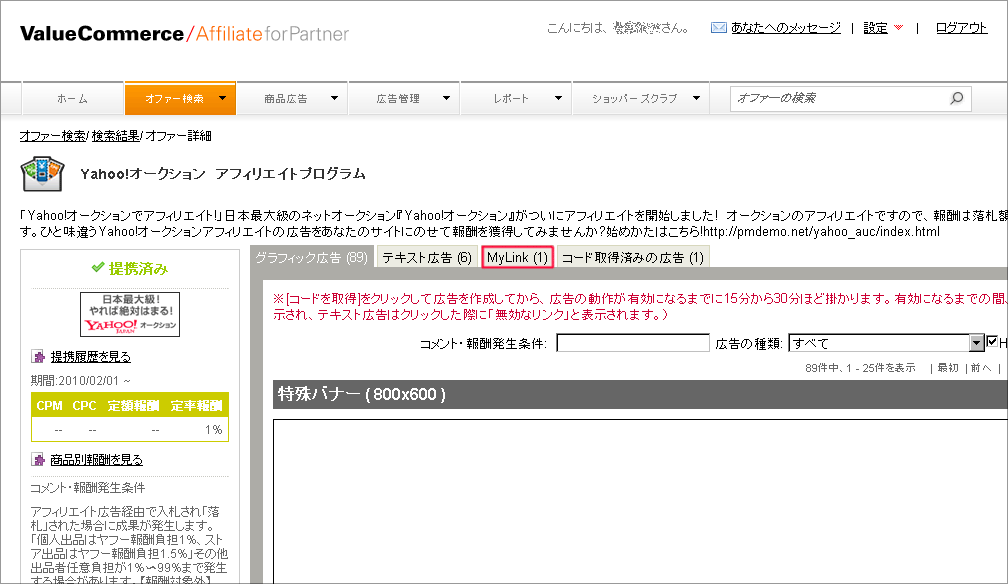
Task: Open the 商品別報酬を見る link
Action: point(96,459)
